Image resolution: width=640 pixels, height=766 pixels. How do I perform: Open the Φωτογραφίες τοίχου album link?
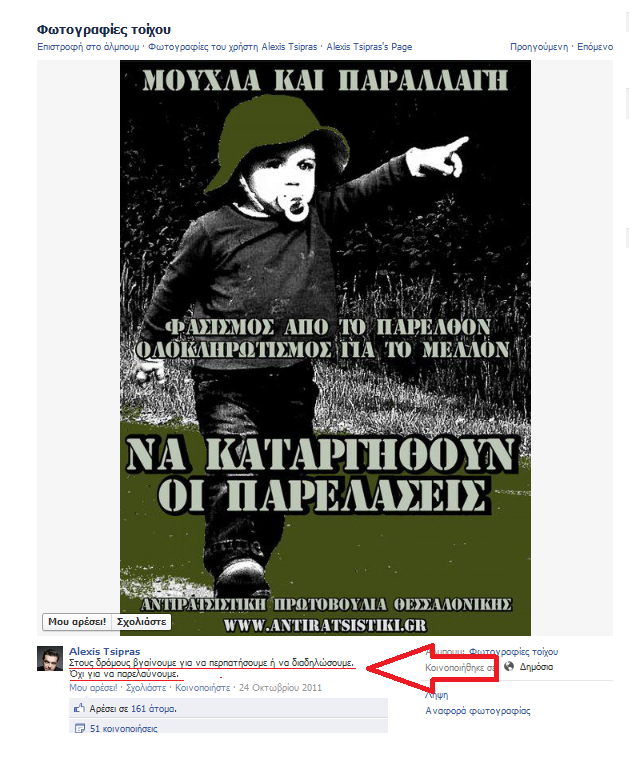(513, 652)
